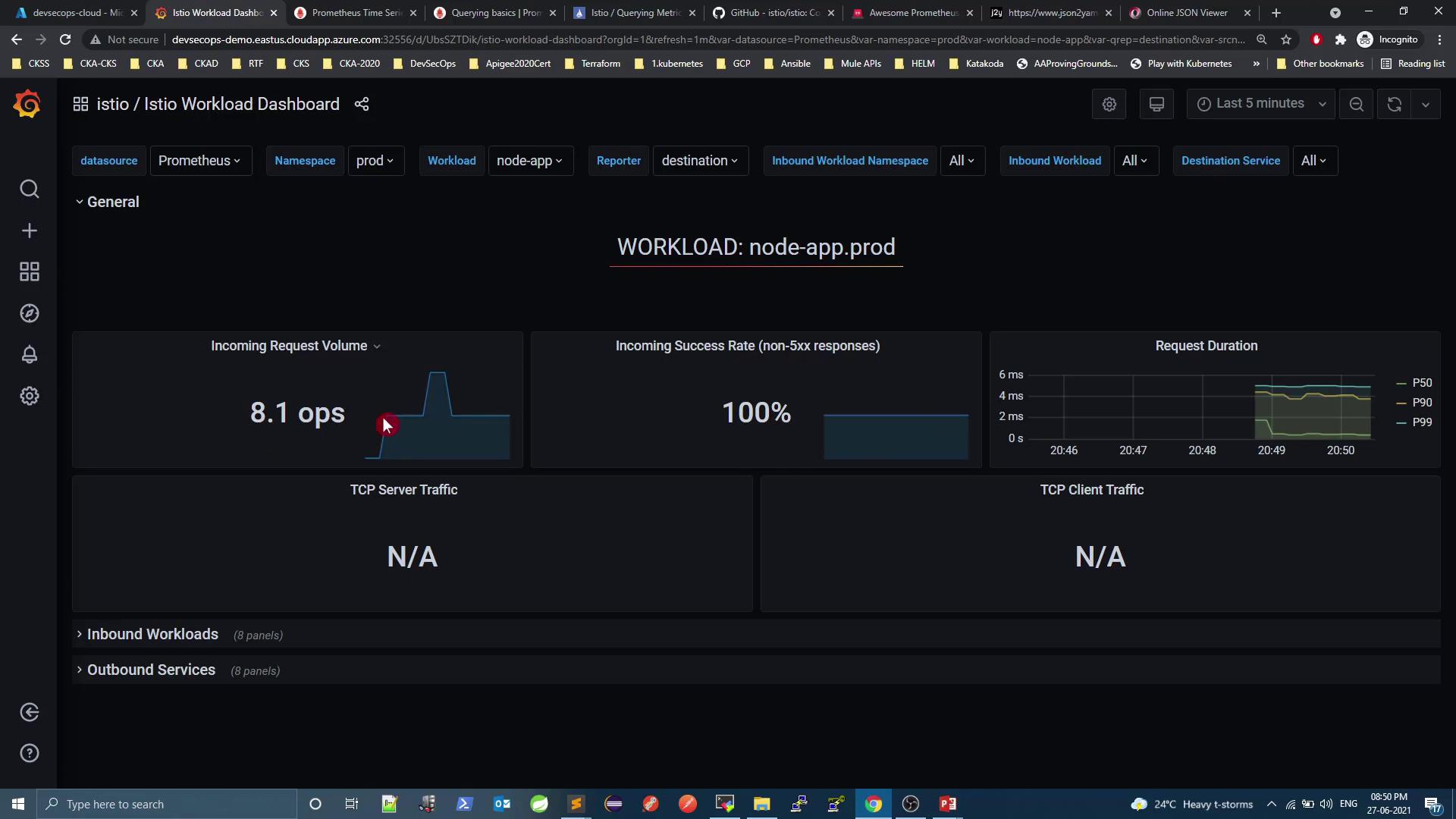1456x819 pixels.
Task: Toggle P99 series in Request Duration legend
Action: (x=1421, y=422)
